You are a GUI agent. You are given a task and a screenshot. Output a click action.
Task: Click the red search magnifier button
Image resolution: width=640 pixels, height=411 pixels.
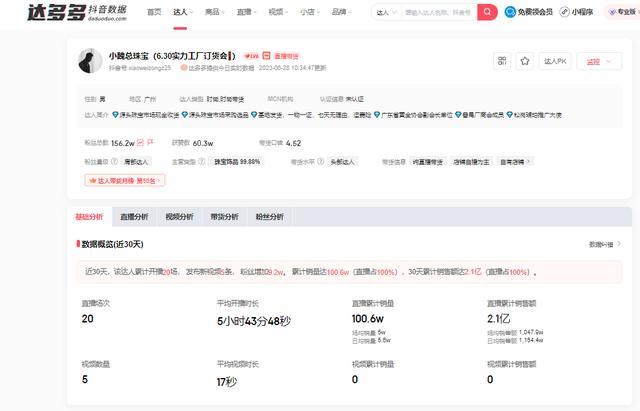click(x=487, y=12)
